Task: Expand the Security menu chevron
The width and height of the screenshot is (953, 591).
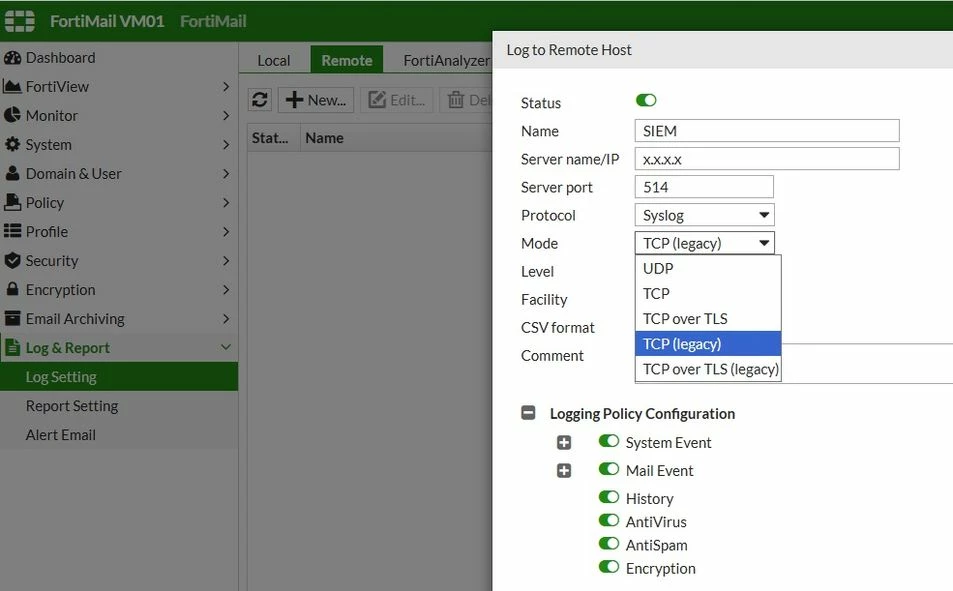Action: coord(226,260)
